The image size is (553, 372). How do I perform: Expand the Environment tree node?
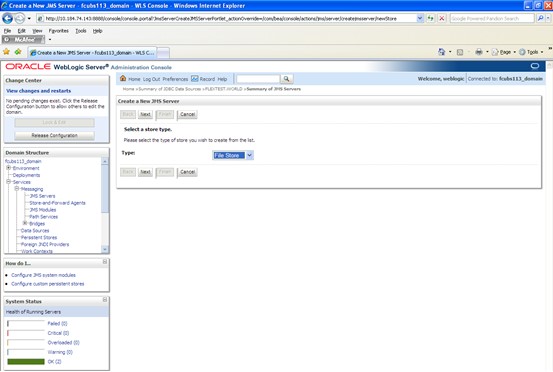tap(8, 168)
